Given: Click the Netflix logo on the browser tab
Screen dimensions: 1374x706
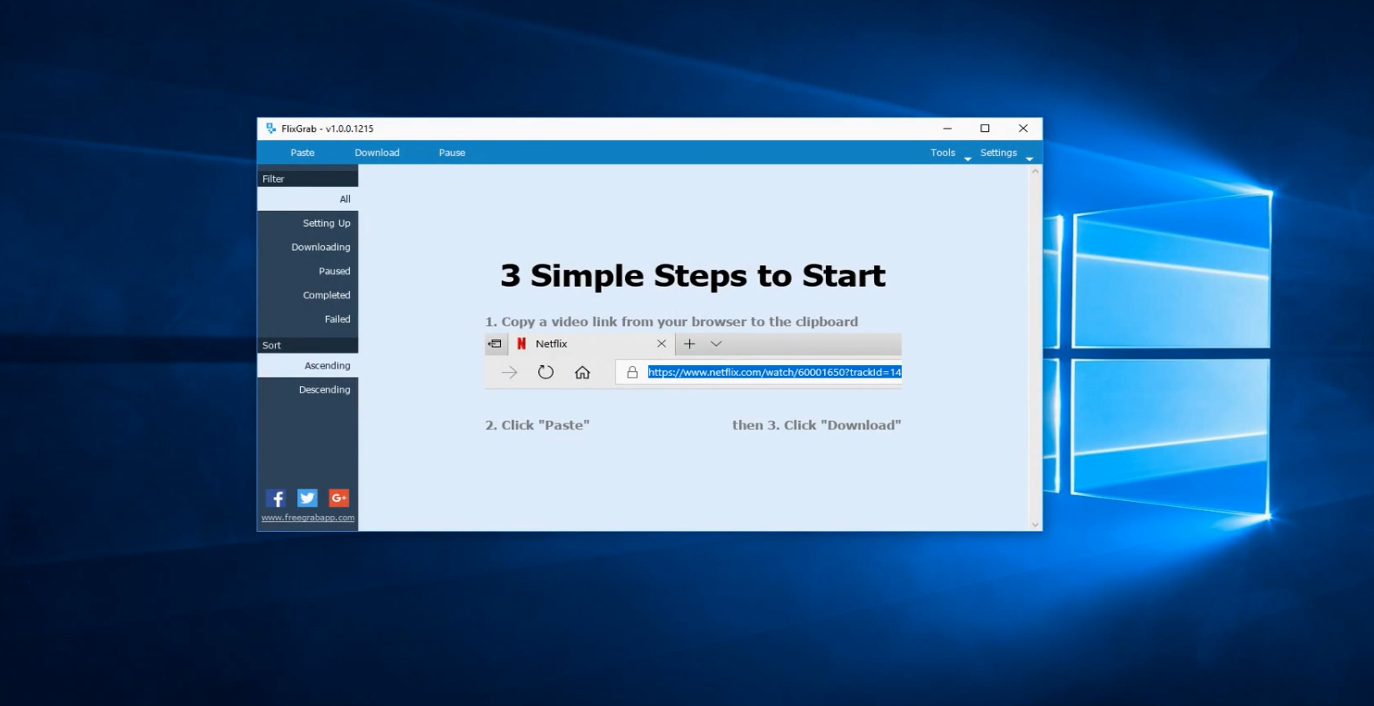Looking at the screenshot, I should (521, 344).
